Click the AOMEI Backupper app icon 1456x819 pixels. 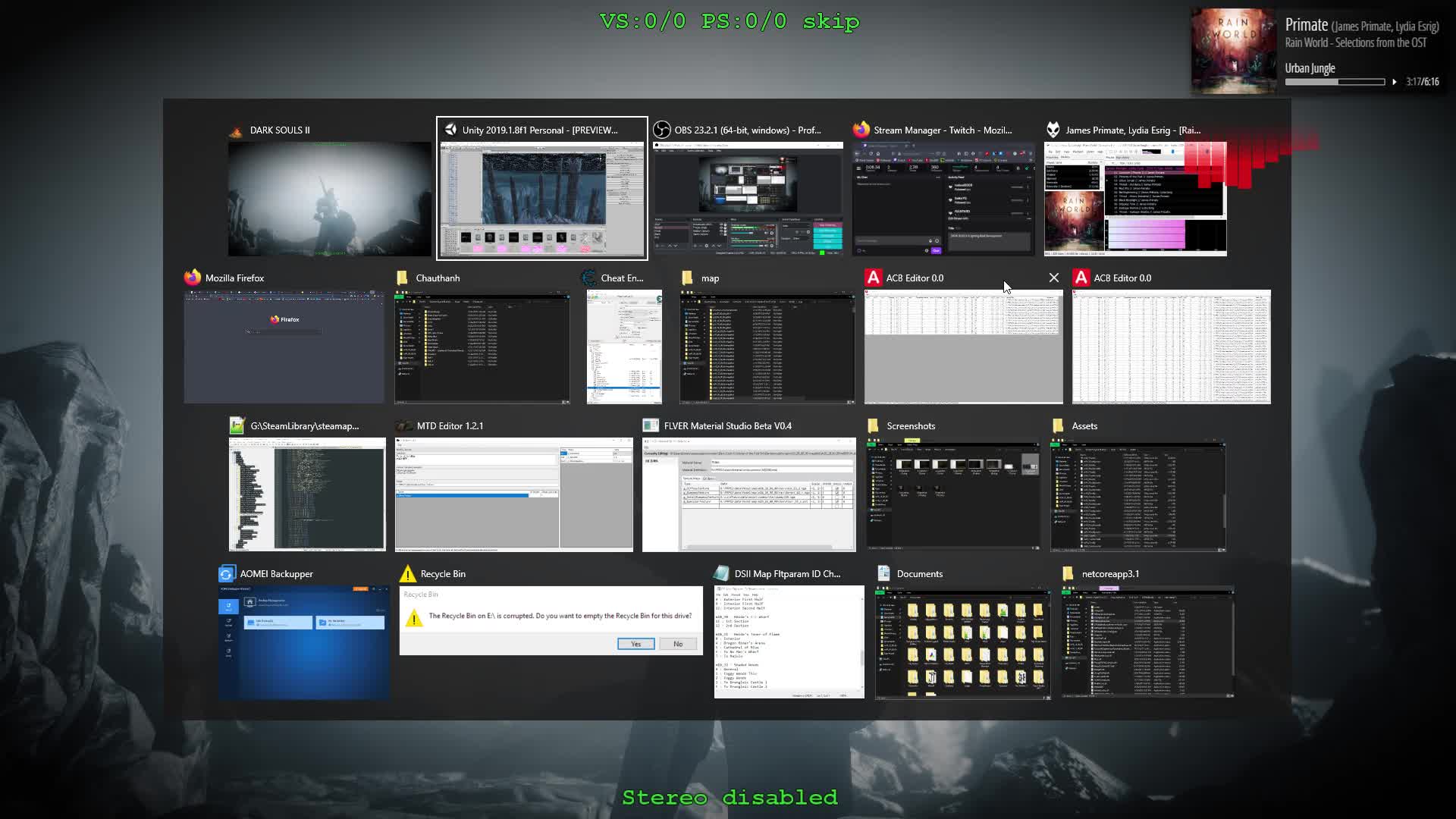227,573
